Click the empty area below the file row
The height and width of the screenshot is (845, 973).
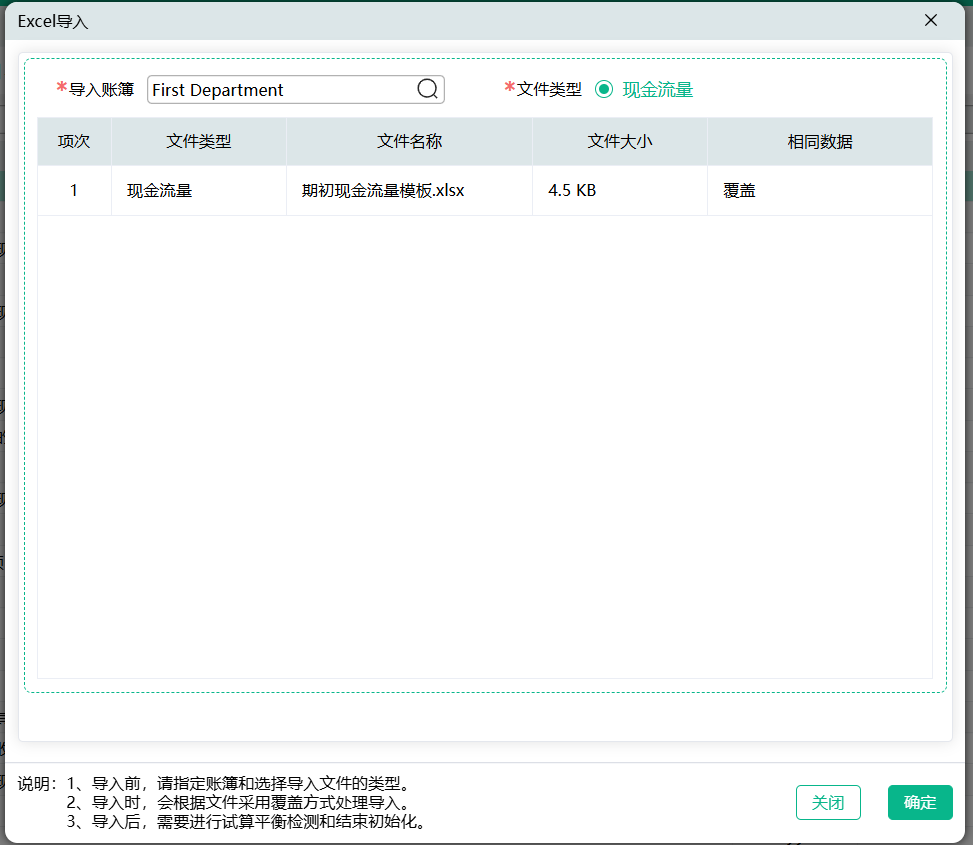coord(484,440)
